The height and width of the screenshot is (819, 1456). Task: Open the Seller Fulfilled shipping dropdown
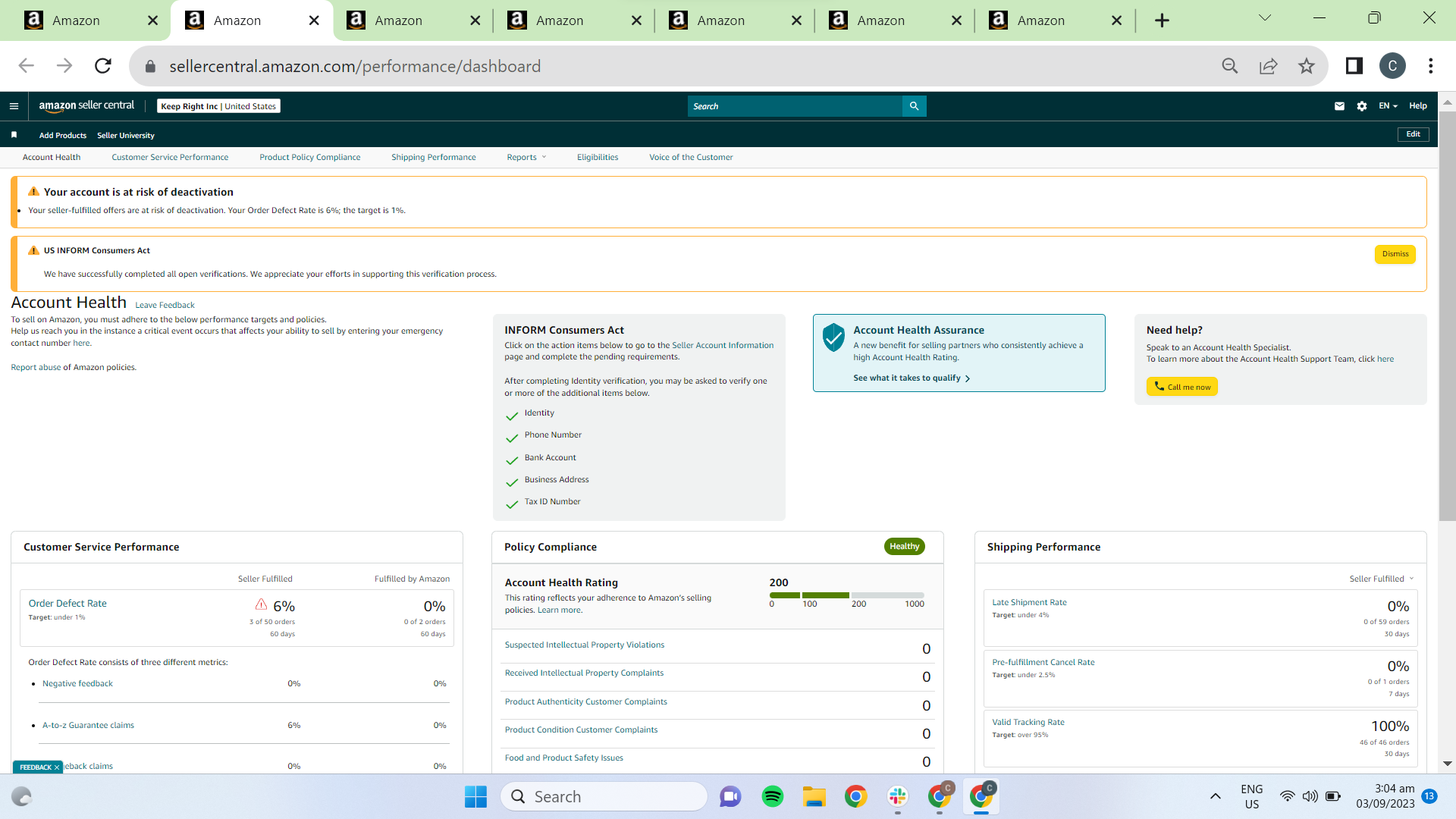[1382, 579]
